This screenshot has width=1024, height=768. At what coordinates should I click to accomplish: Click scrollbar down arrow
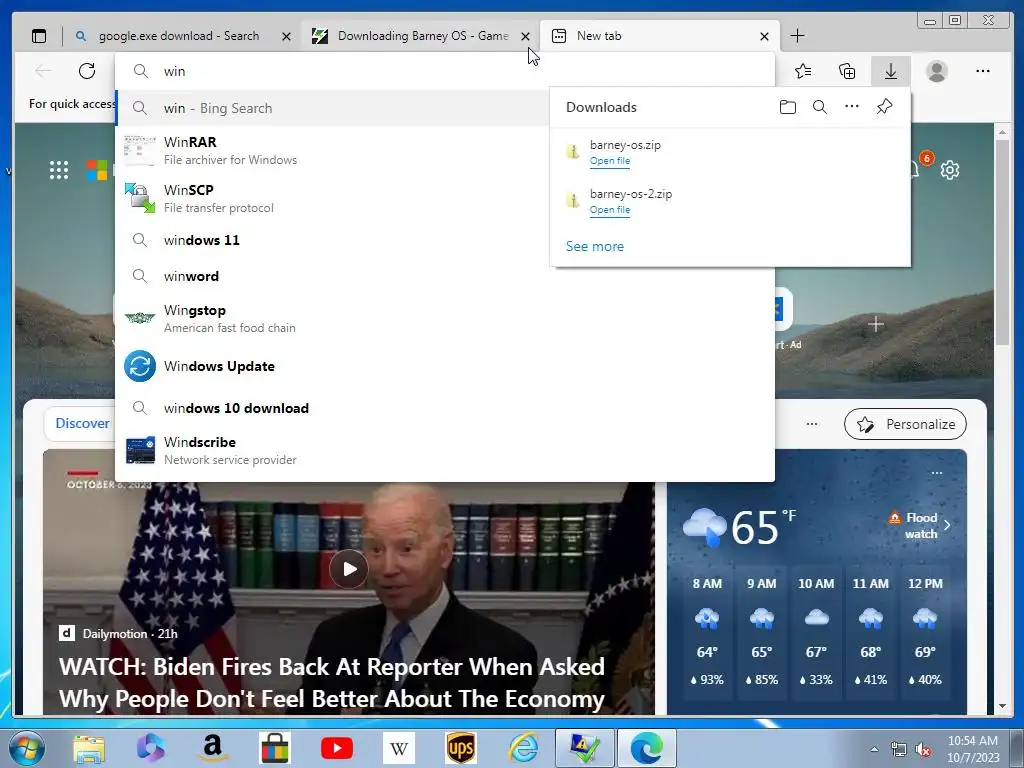[1002, 706]
